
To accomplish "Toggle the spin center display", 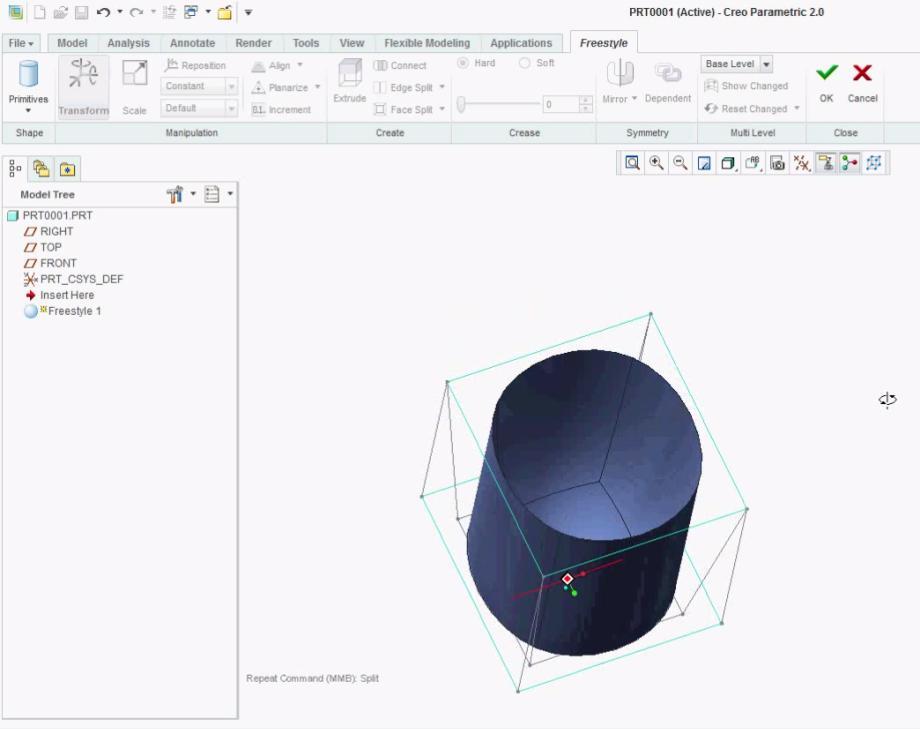I will [850, 163].
